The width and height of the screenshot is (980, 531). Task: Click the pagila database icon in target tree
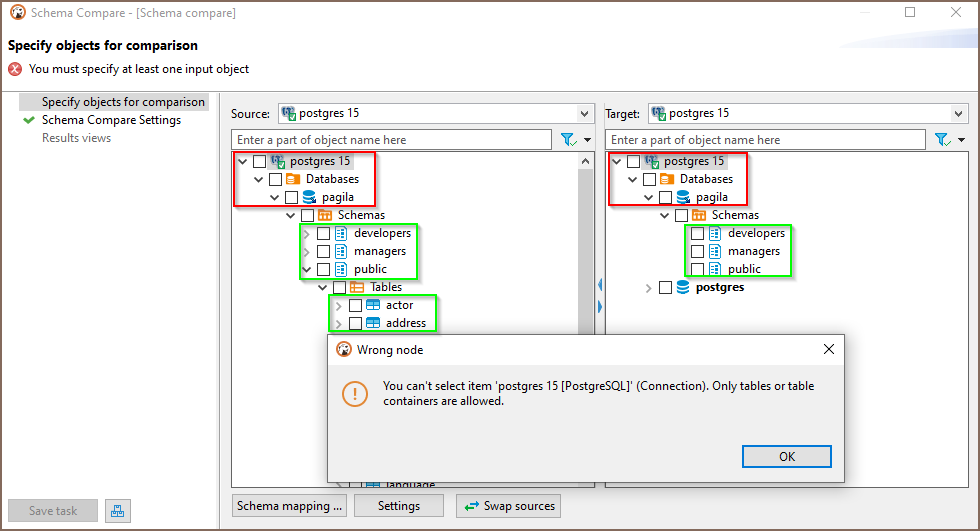683,197
